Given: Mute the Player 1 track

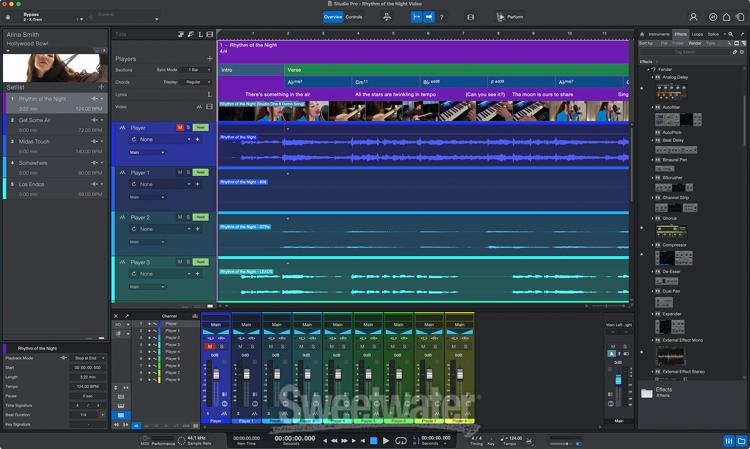Looking at the screenshot, I should tap(180, 172).
